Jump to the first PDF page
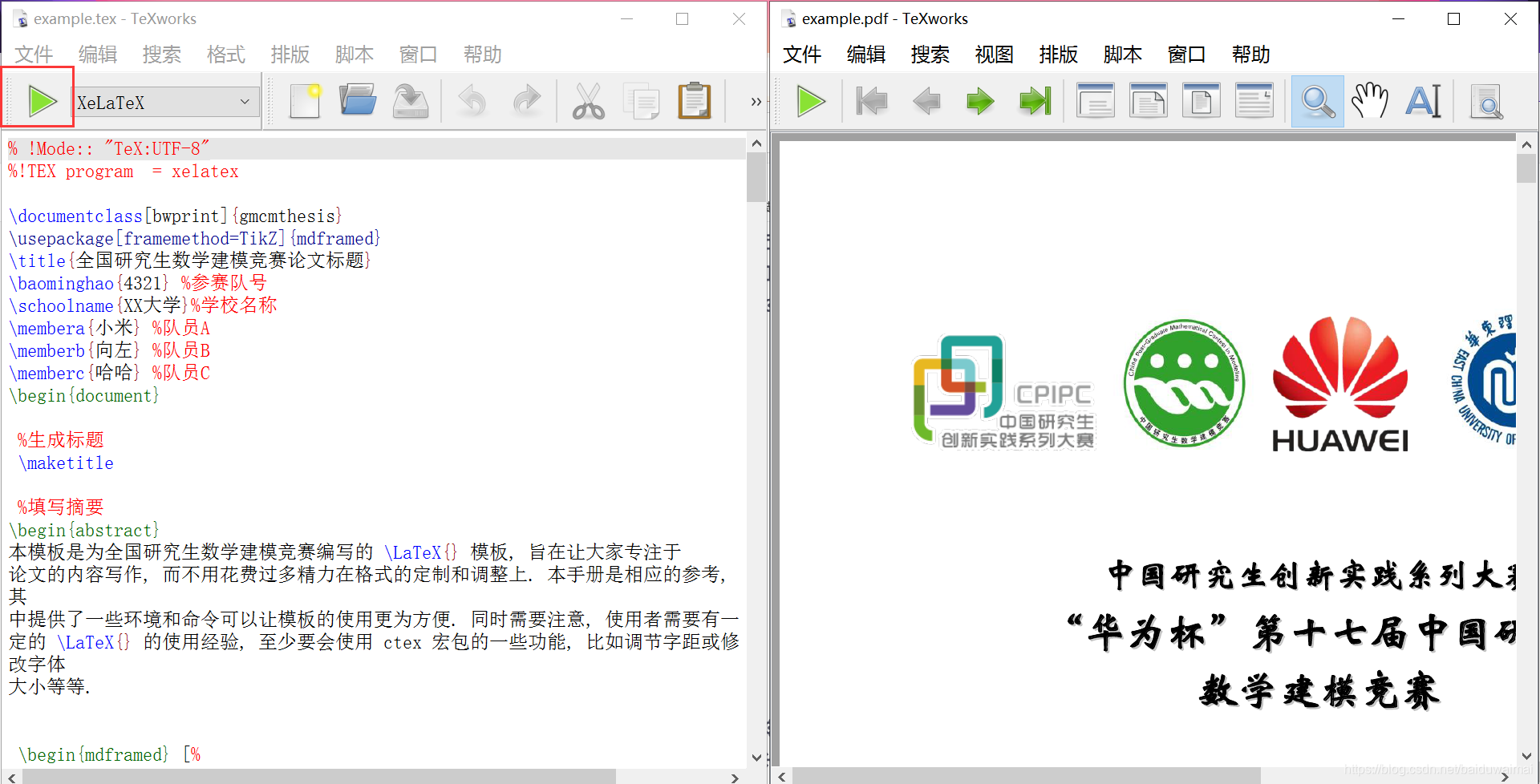The image size is (1540, 784). [x=871, y=100]
